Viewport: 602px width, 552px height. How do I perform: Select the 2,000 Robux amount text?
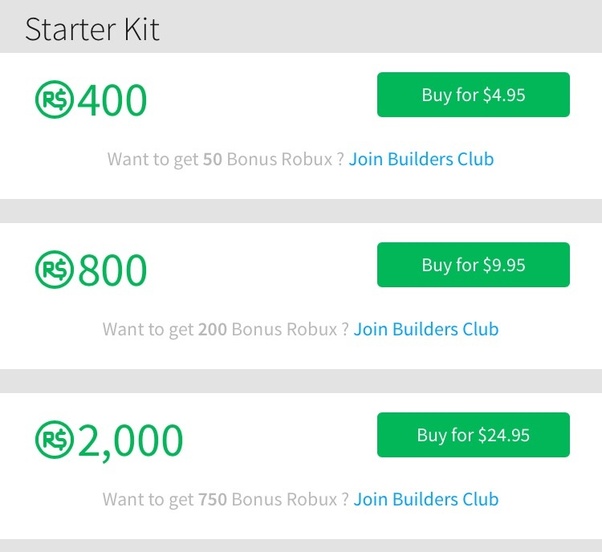click(130, 441)
